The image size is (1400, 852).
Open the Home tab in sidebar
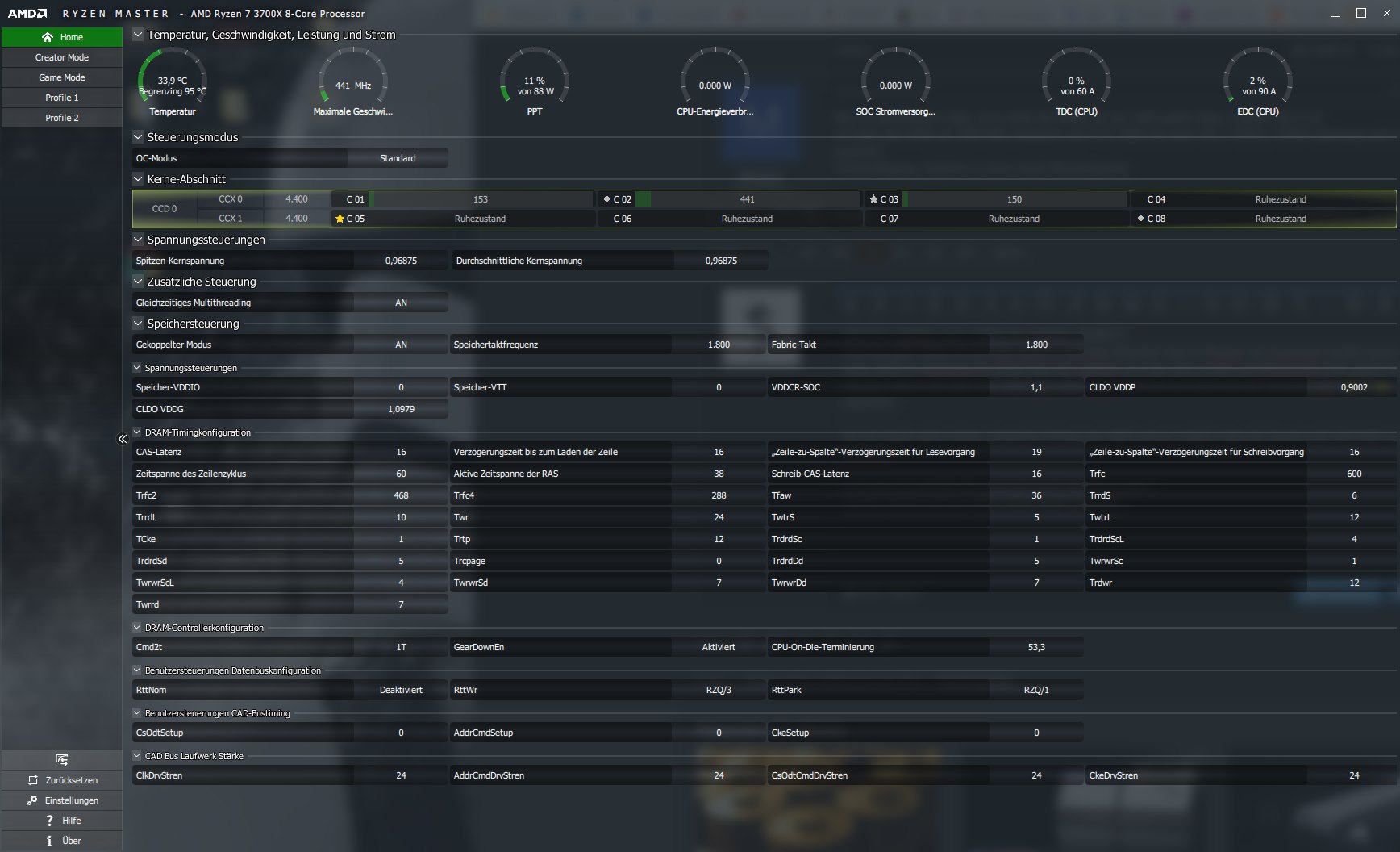62,37
